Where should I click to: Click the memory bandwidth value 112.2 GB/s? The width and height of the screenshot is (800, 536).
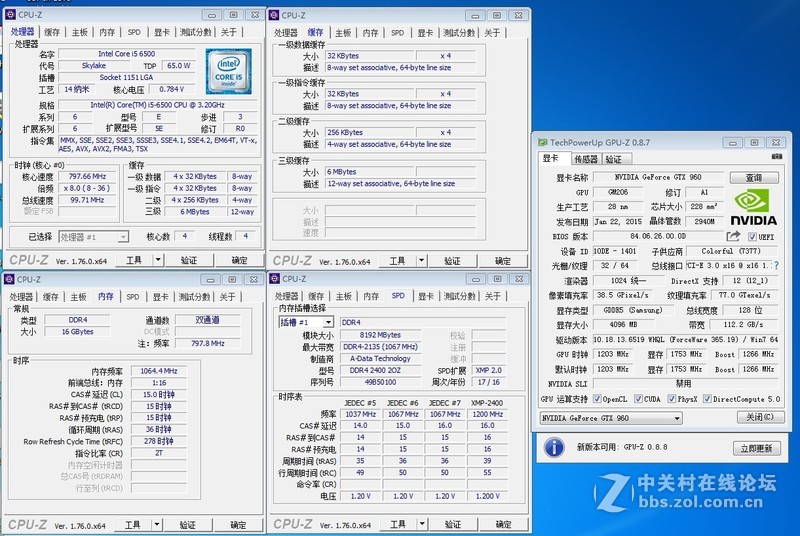pos(743,324)
